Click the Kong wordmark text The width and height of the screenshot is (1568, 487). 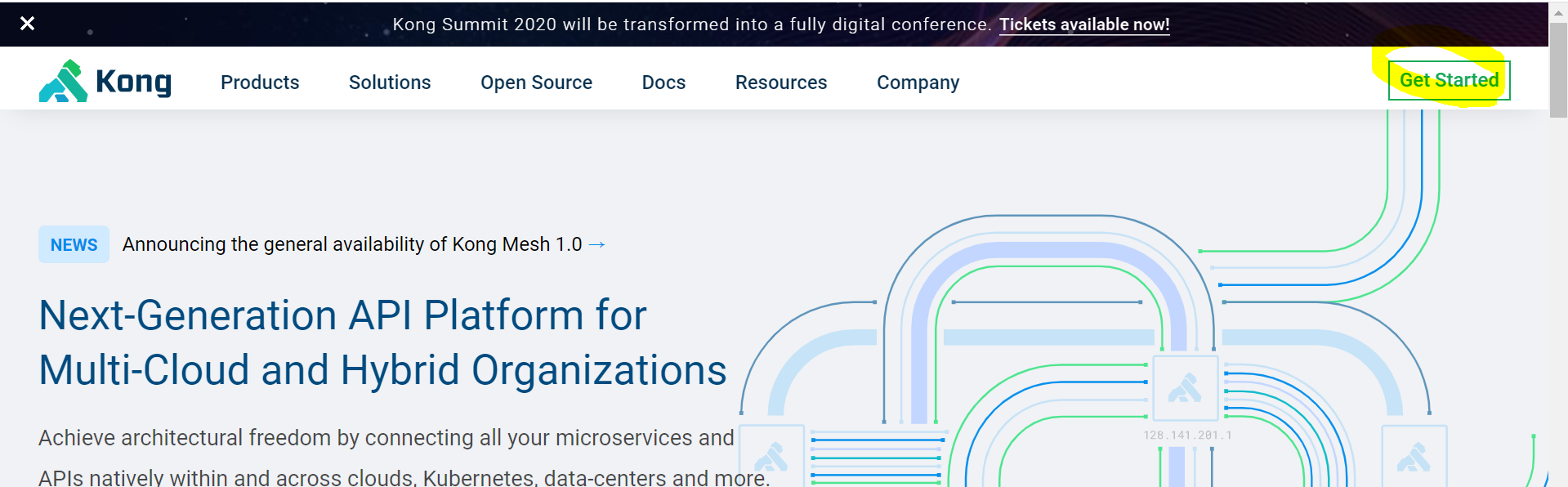133,82
